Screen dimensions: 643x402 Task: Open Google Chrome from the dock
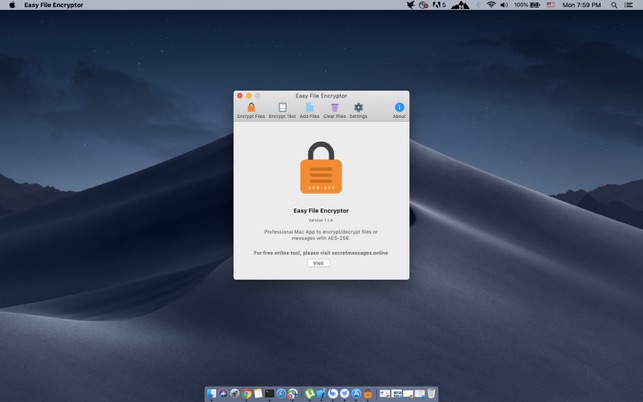(x=246, y=394)
